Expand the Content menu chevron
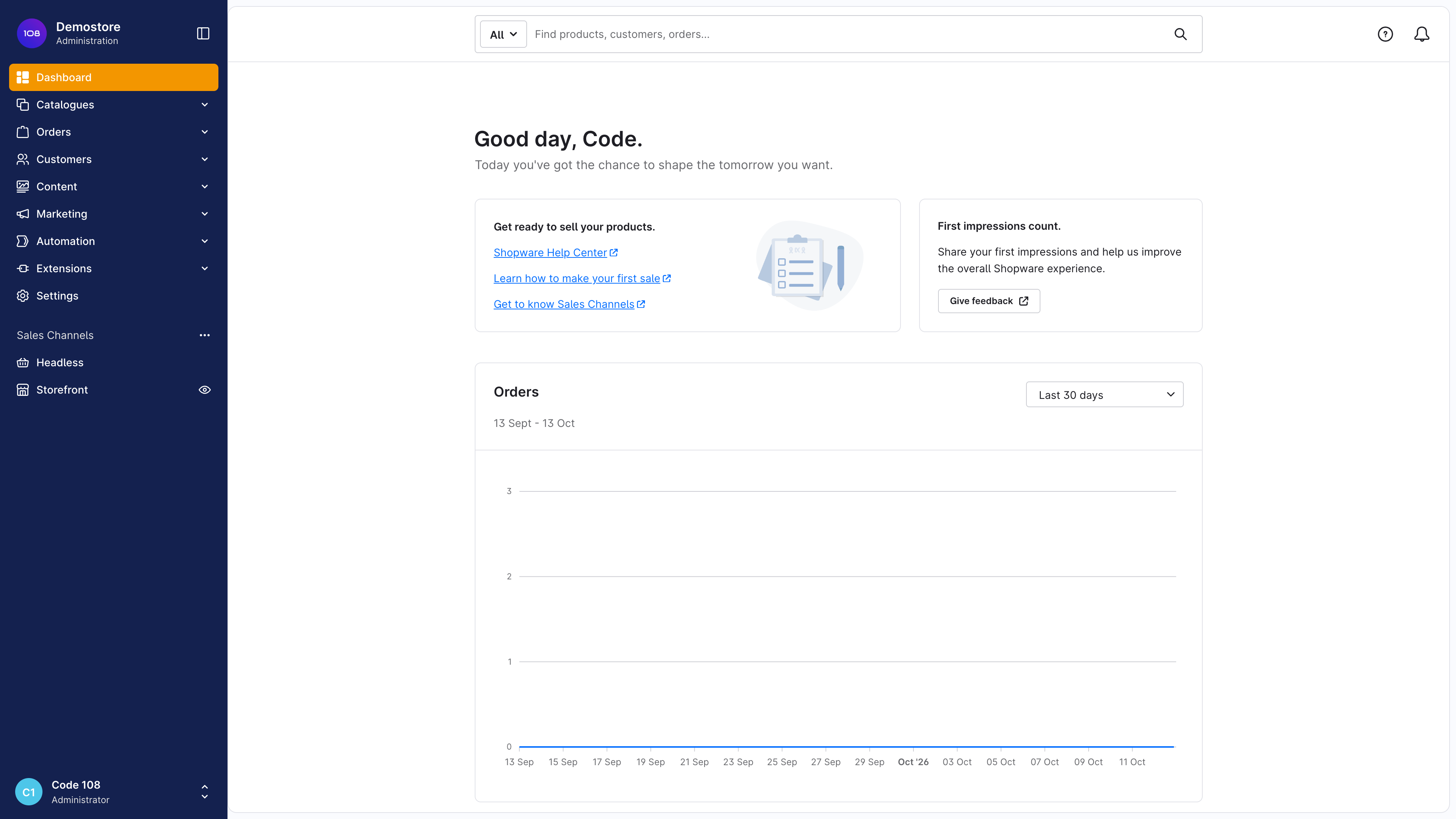 point(205,187)
